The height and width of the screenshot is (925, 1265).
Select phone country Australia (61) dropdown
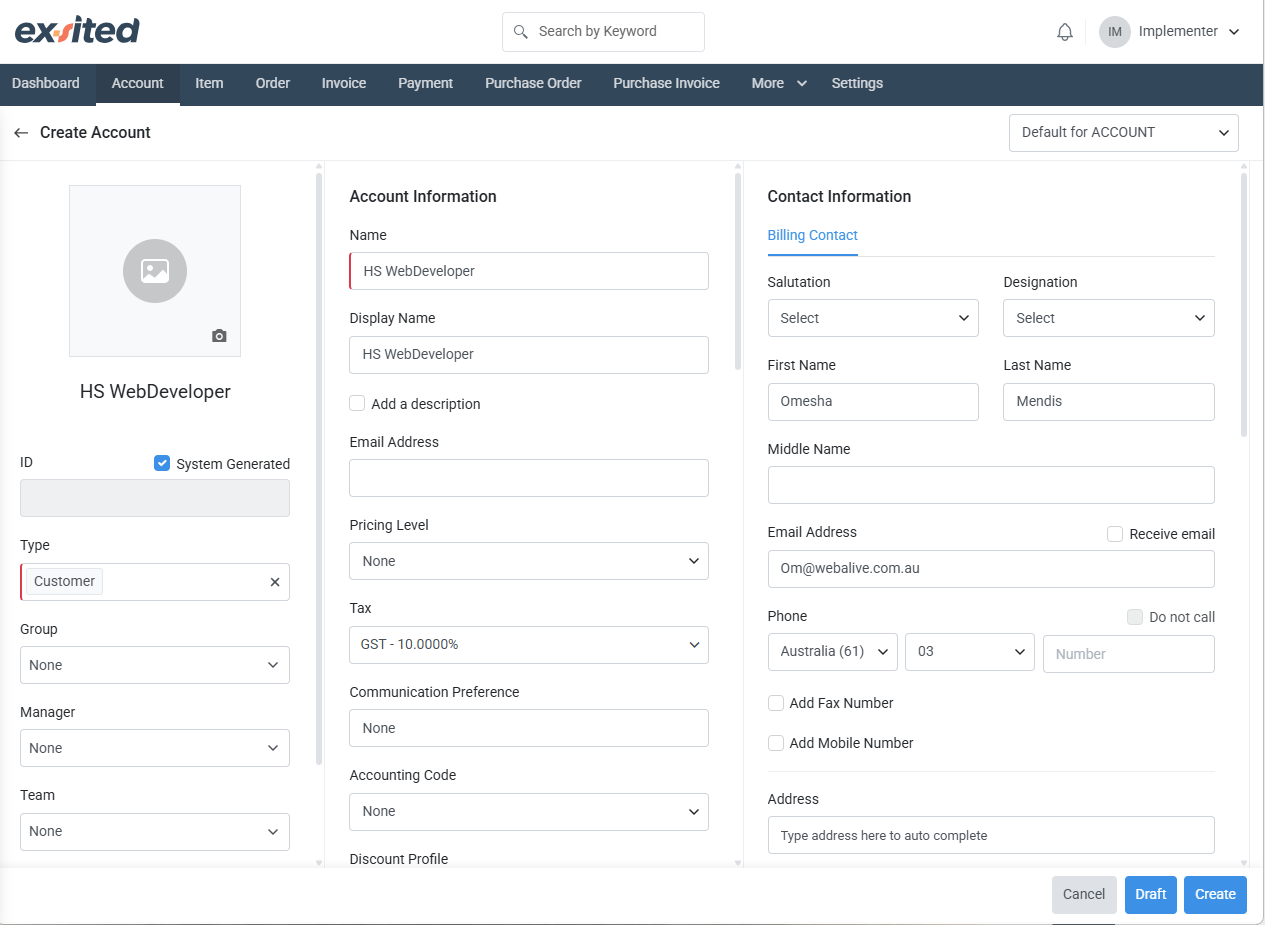pyautogui.click(x=832, y=652)
